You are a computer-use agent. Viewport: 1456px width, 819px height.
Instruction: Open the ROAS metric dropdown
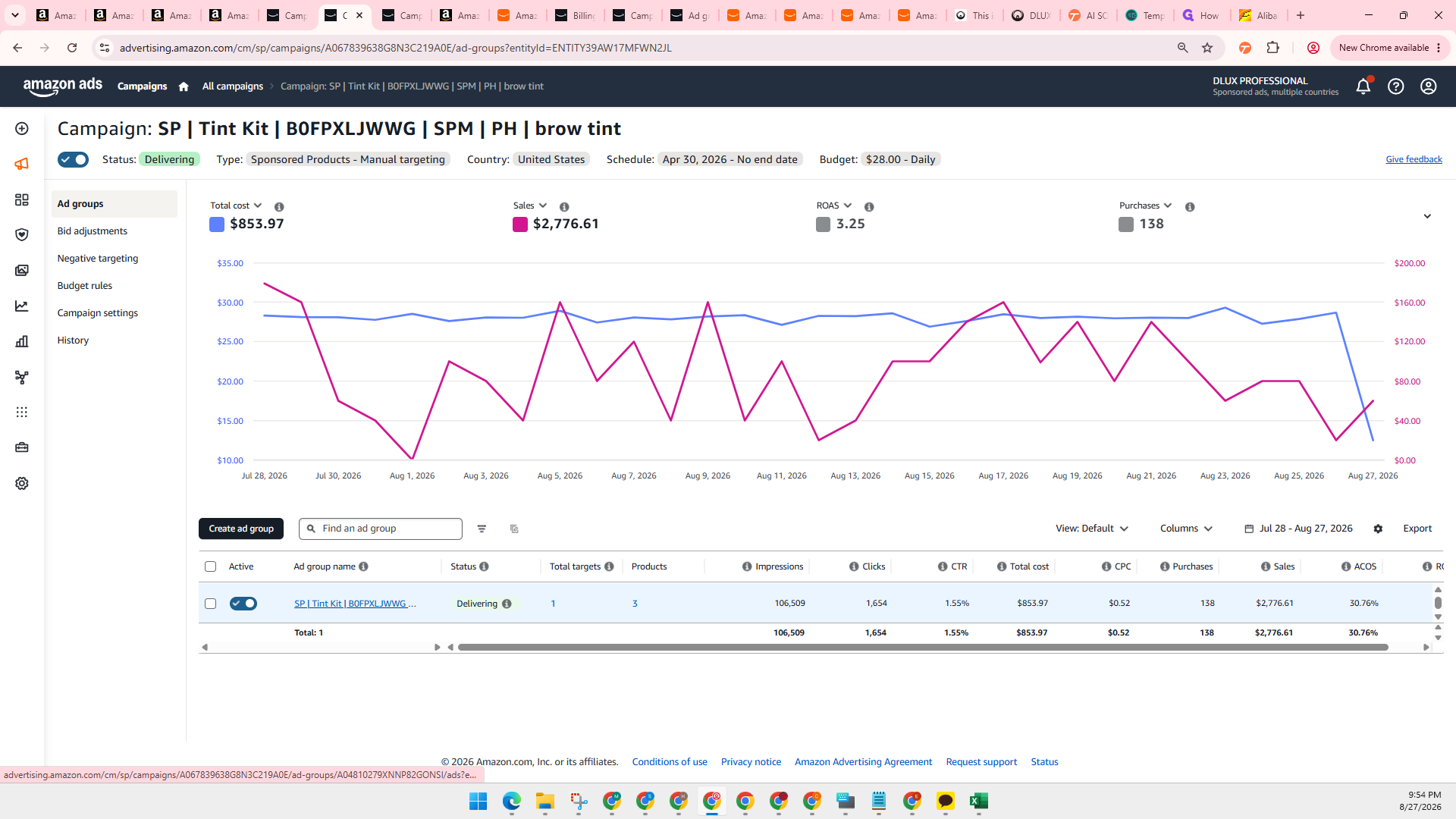(834, 206)
